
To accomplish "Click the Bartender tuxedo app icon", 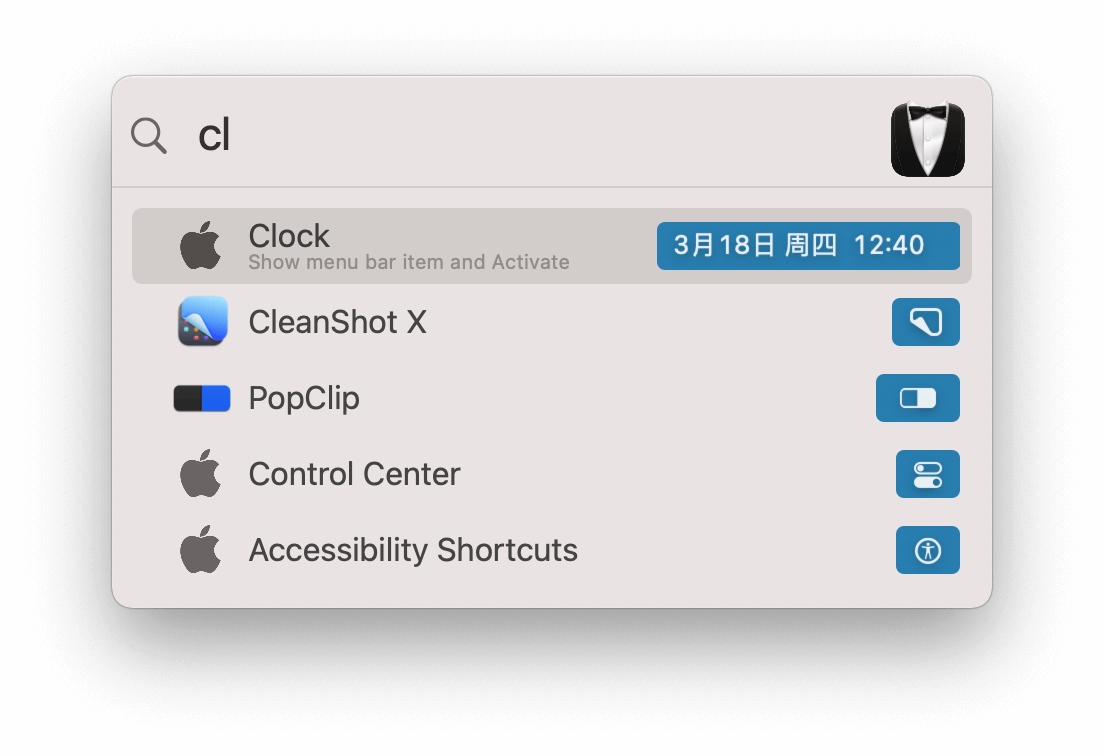I will point(927,139).
